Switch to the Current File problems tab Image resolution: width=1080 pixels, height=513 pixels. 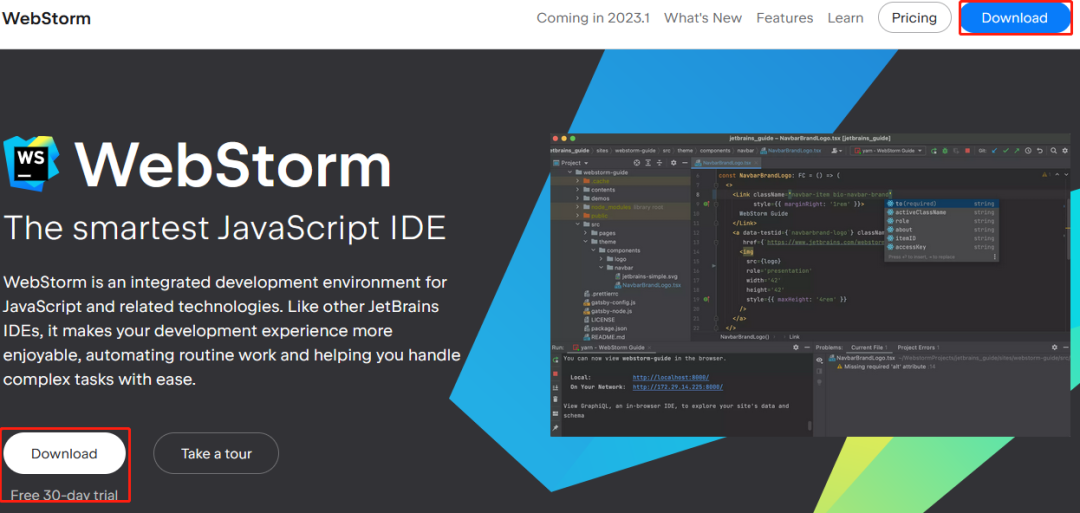pyautogui.click(x=869, y=347)
